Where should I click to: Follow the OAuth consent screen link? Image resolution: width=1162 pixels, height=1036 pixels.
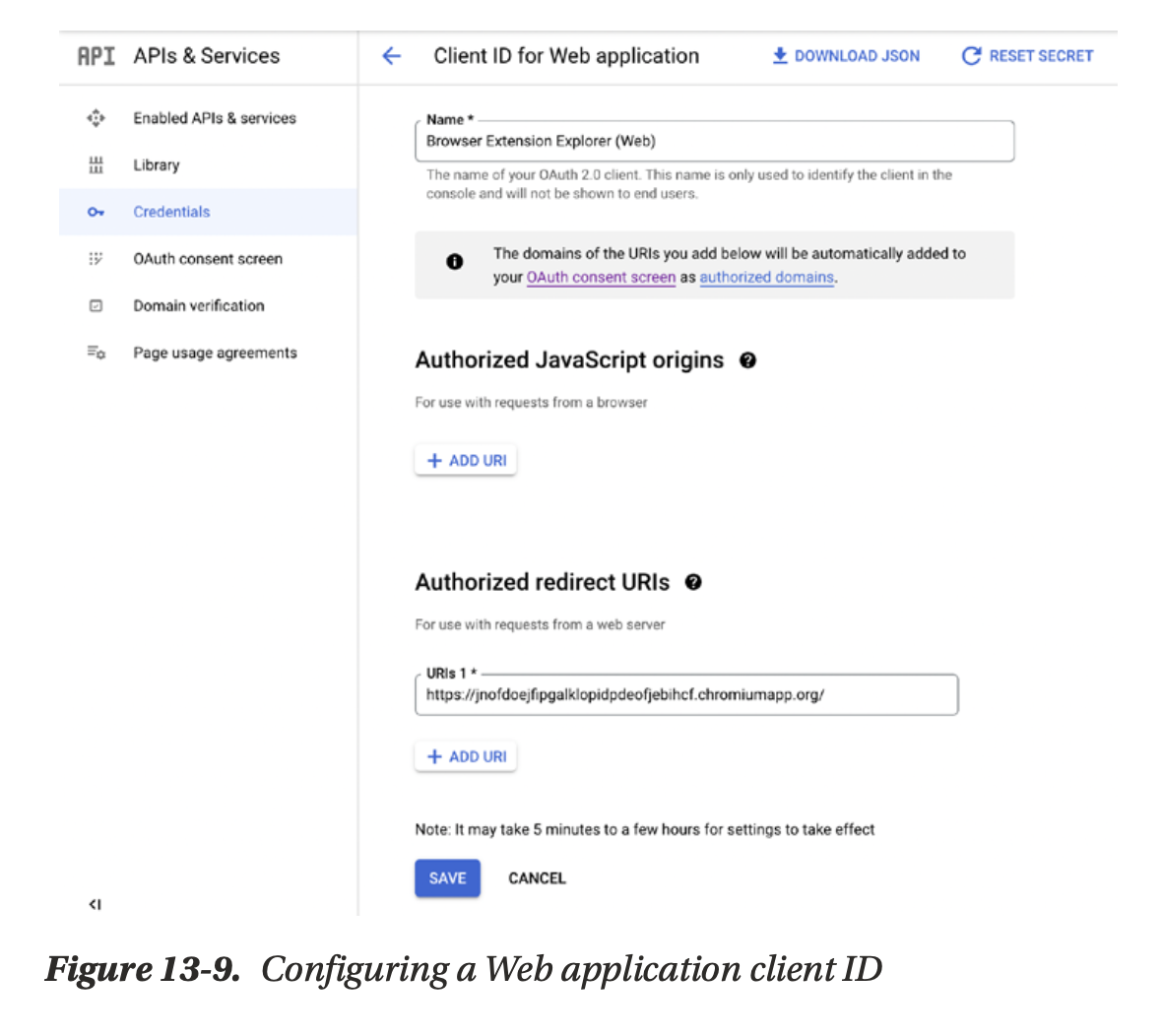point(601,278)
